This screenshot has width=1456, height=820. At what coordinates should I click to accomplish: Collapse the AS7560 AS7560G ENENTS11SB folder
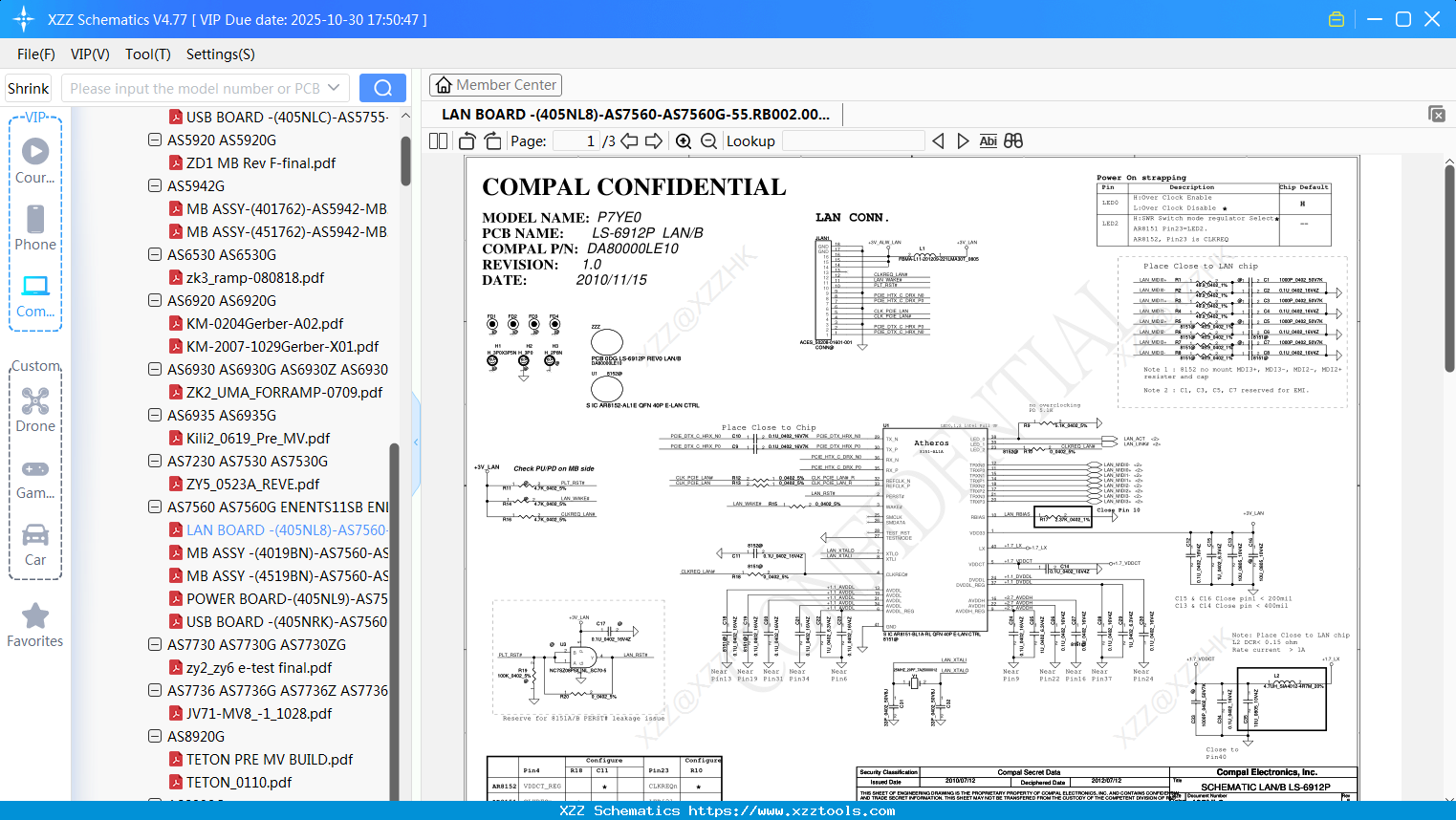[x=155, y=507]
